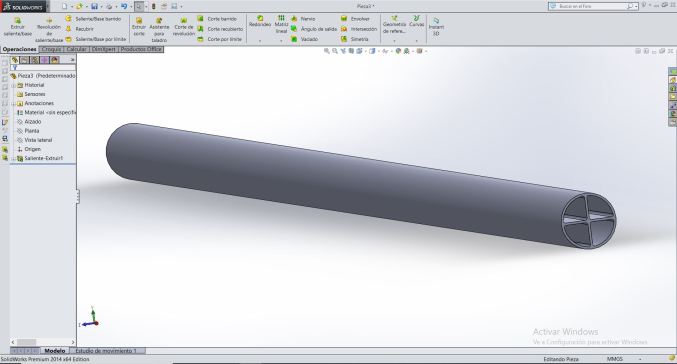Select Ángulo de salida
This screenshot has width=677, height=364.
pos(313,29)
